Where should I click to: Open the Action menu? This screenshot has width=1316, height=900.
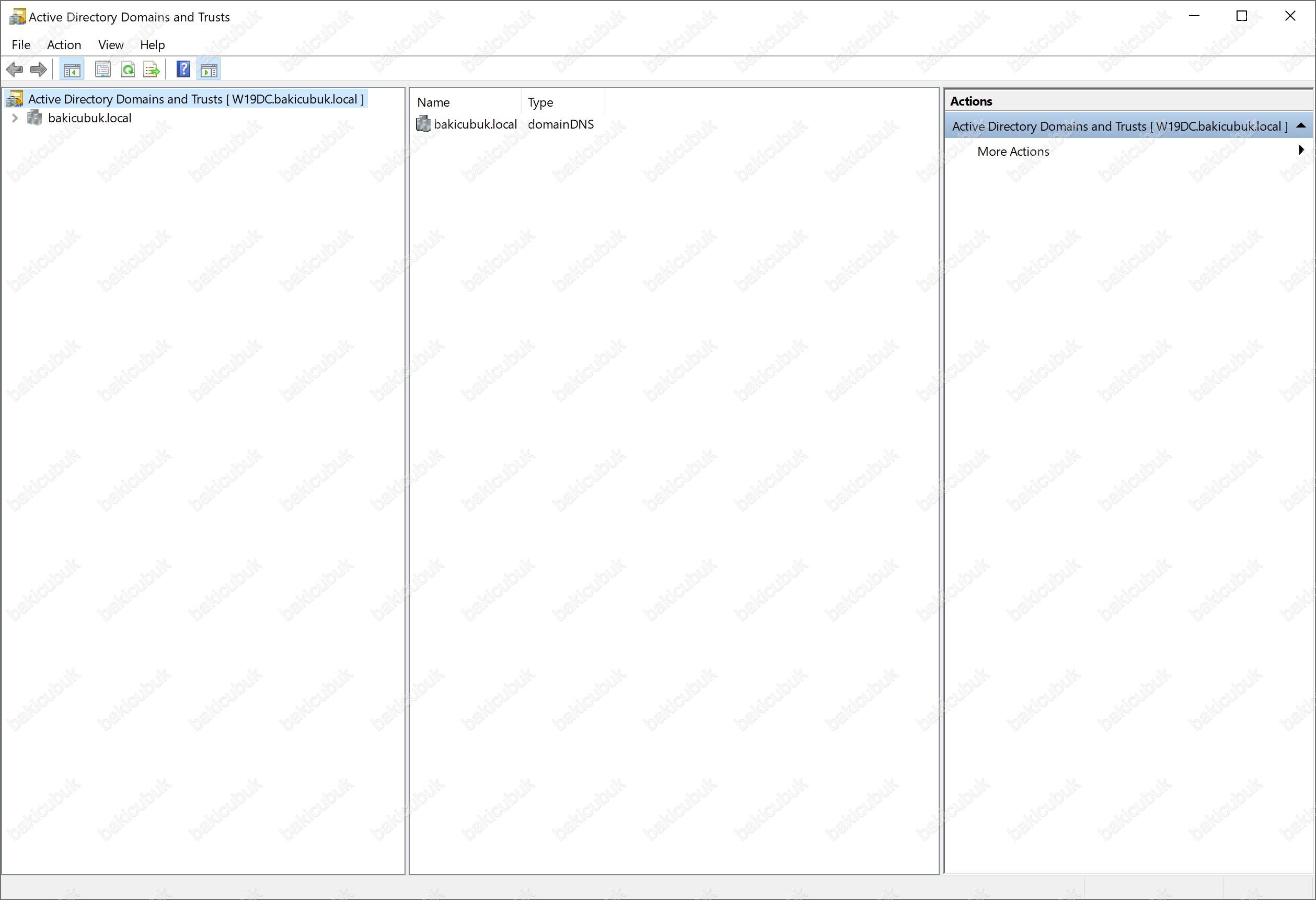pyautogui.click(x=64, y=45)
